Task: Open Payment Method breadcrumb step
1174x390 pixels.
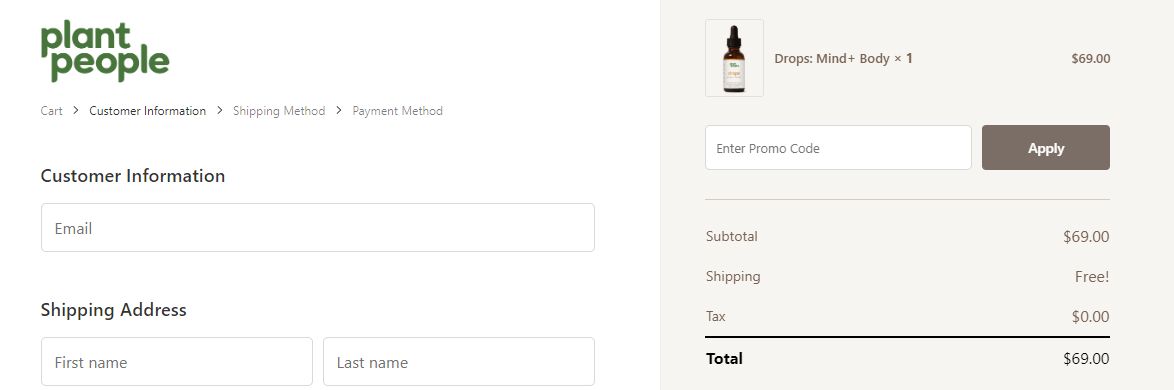Action: tap(398, 111)
